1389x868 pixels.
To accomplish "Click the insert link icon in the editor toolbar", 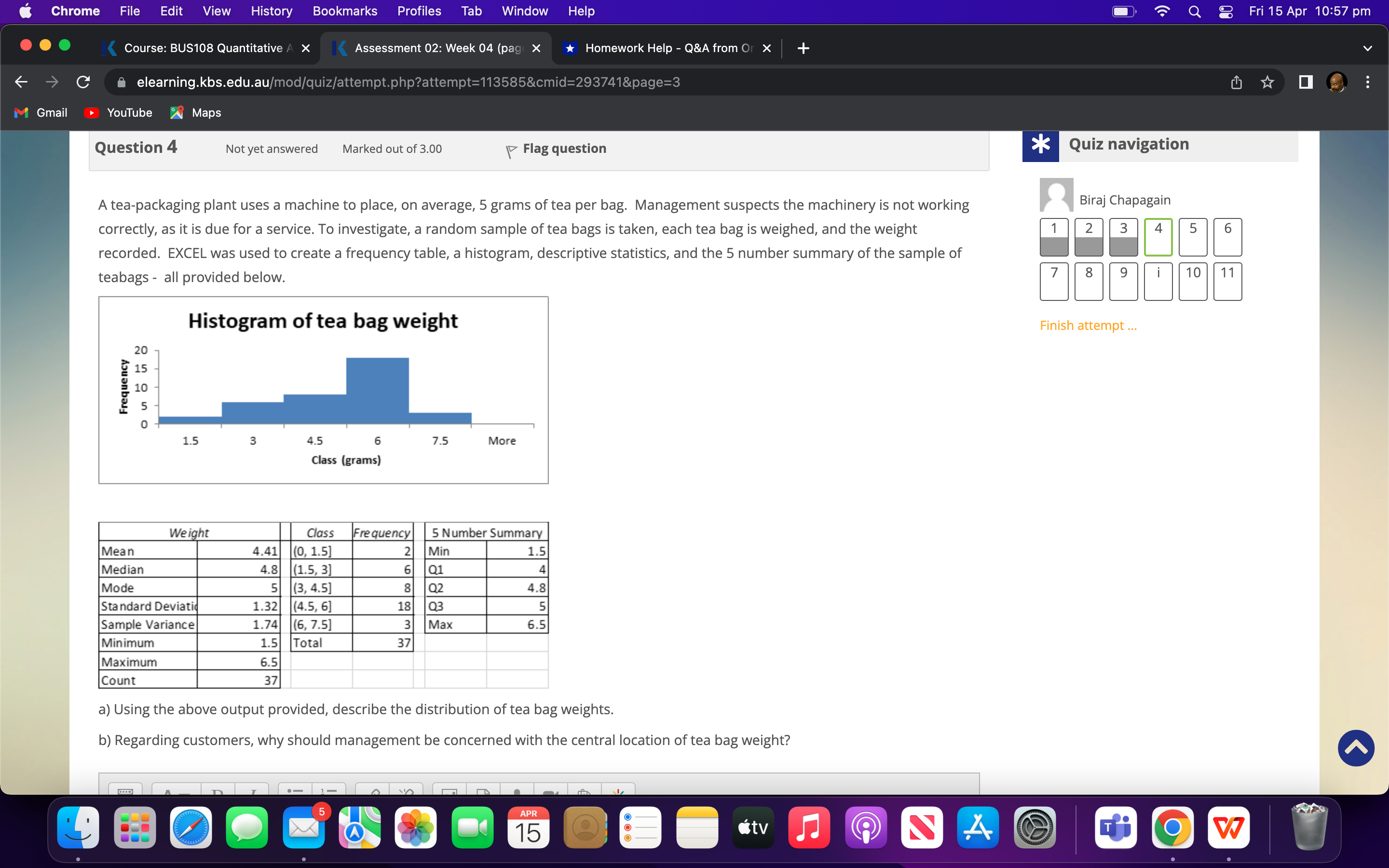I will click(x=376, y=794).
